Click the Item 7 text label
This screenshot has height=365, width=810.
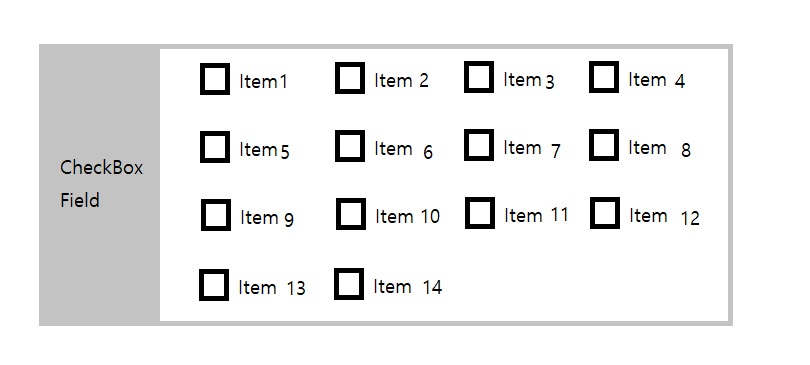pyautogui.click(x=532, y=149)
